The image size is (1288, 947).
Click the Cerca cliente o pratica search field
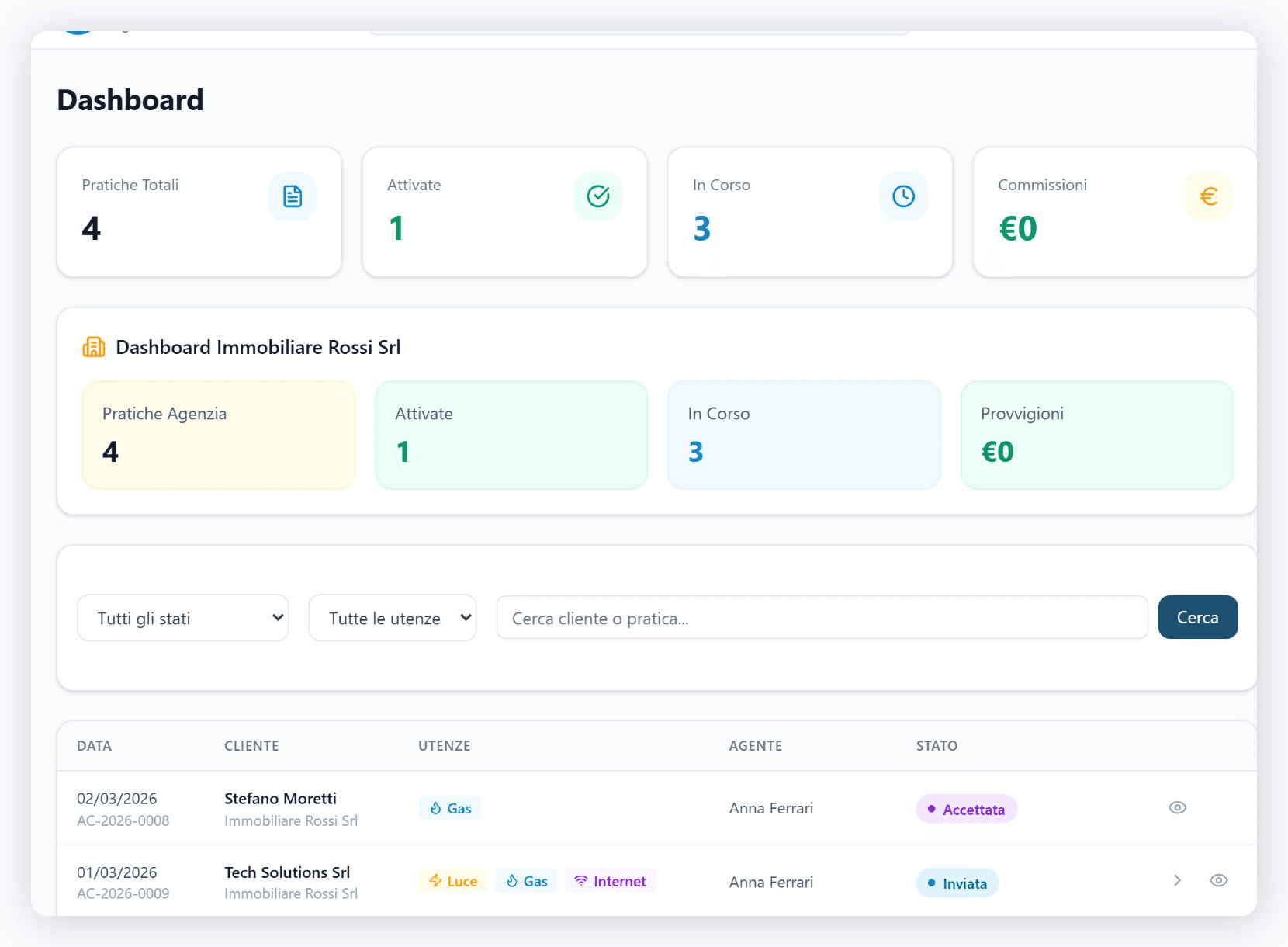[x=822, y=618]
